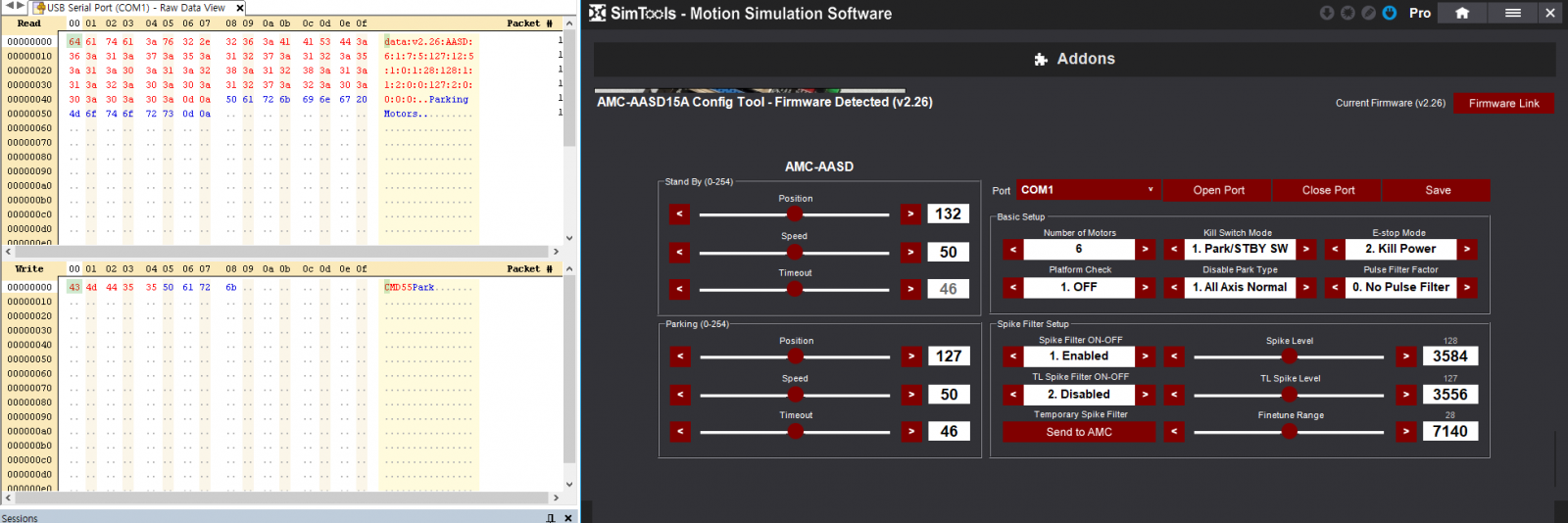Select previous Kill Switch Mode option

[x=1174, y=250]
